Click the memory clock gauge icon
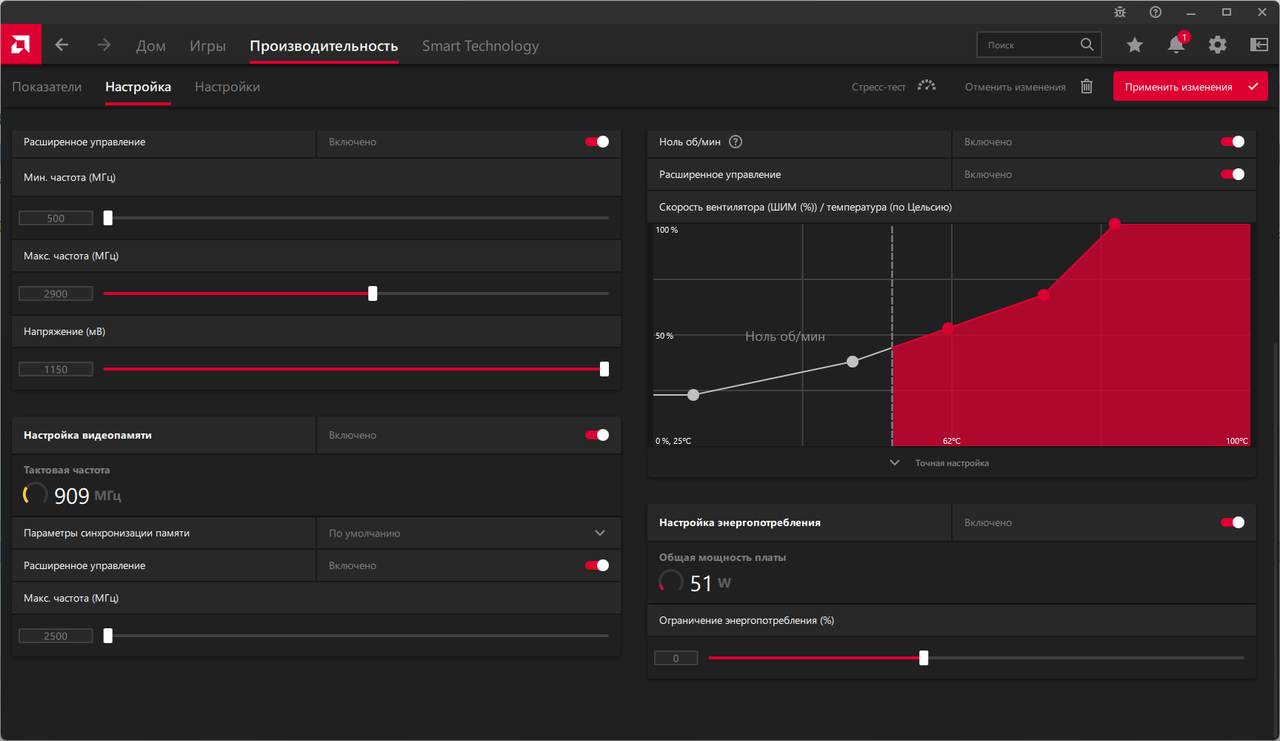Screen dimensions: 1280x741 tap(35, 494)
